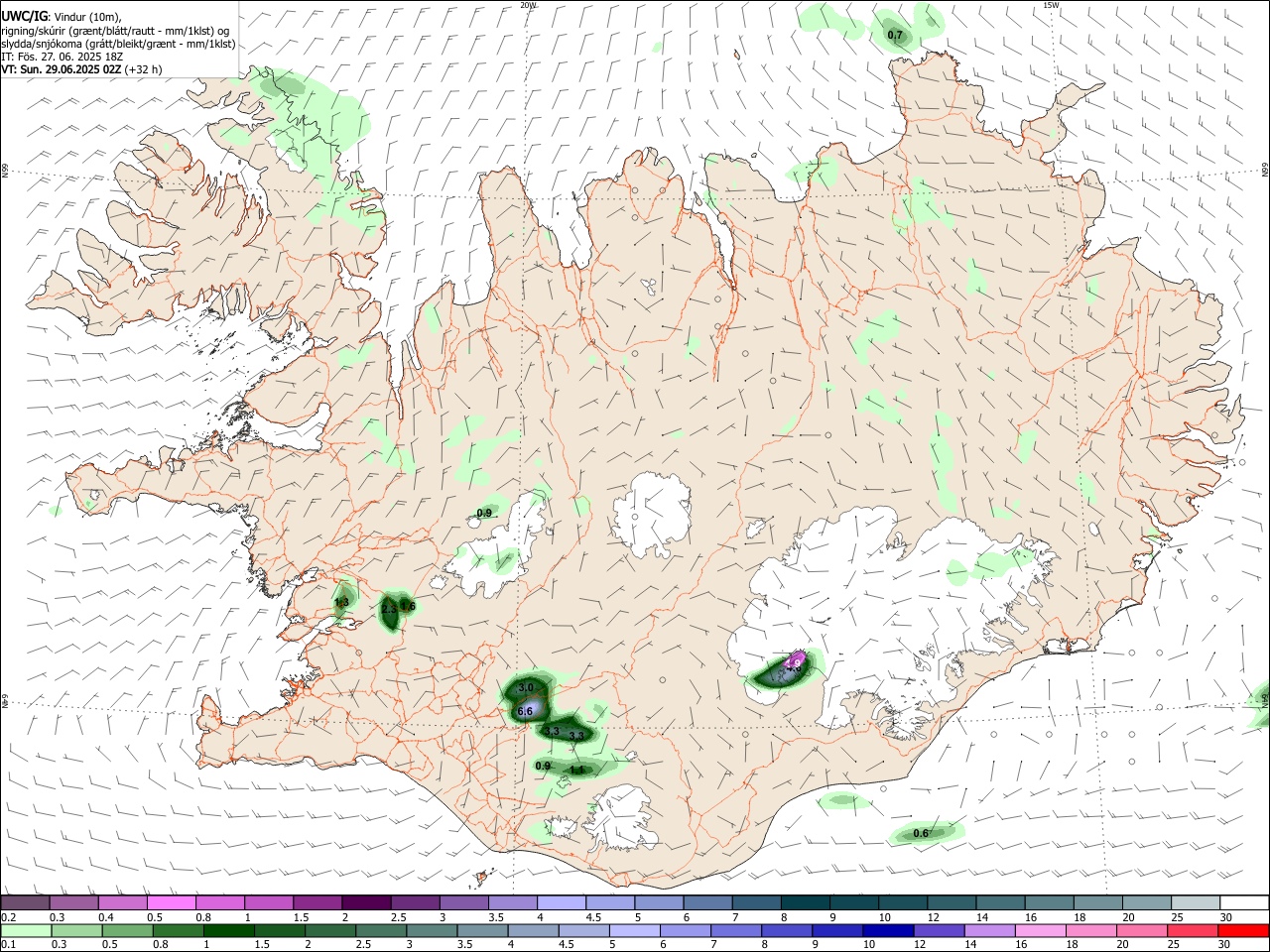
Task: Select the pink bottom-row swatch labeled 20
Action: coord(1140,930)
